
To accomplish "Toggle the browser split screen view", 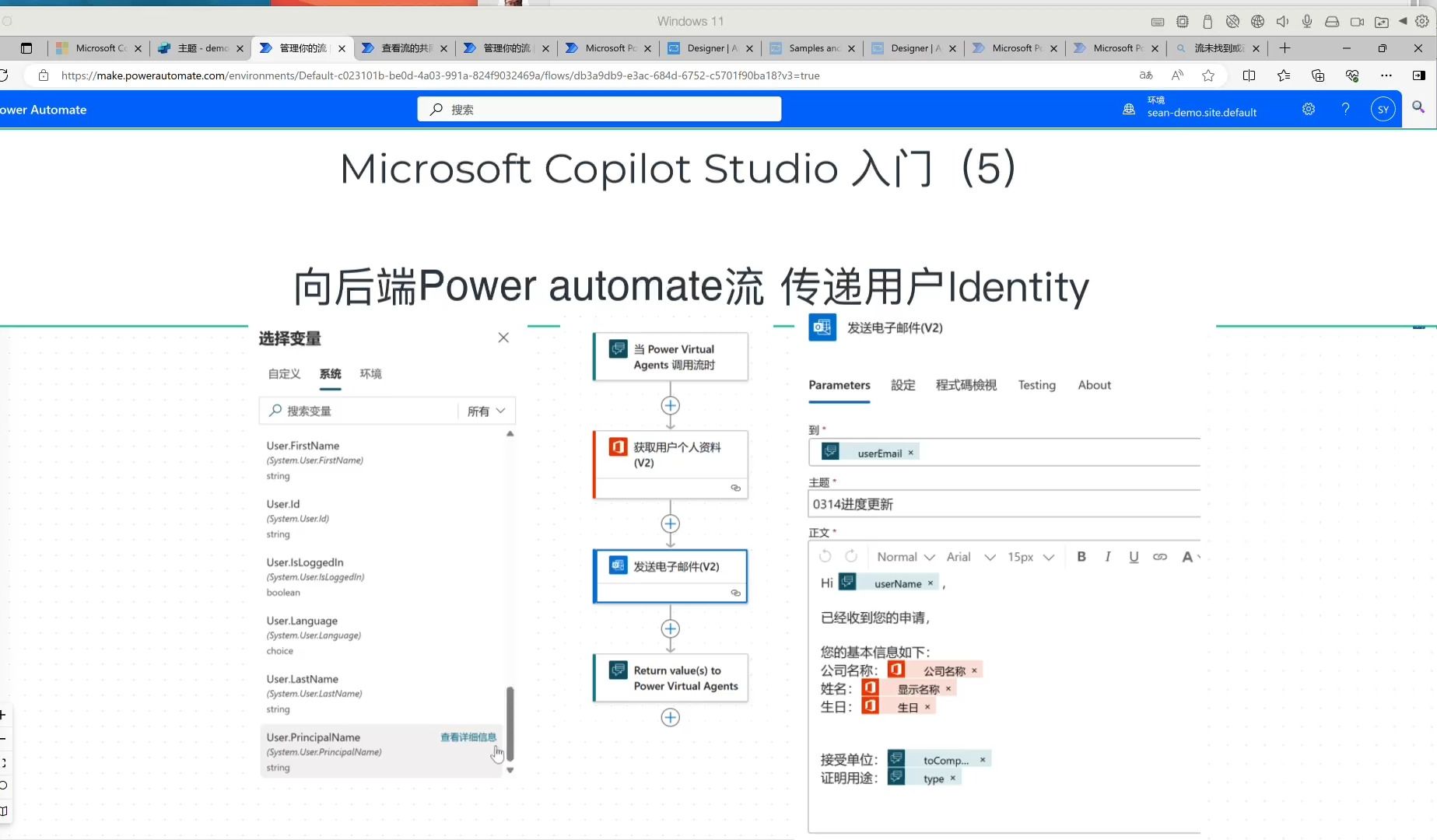I will coord(1249,75).
